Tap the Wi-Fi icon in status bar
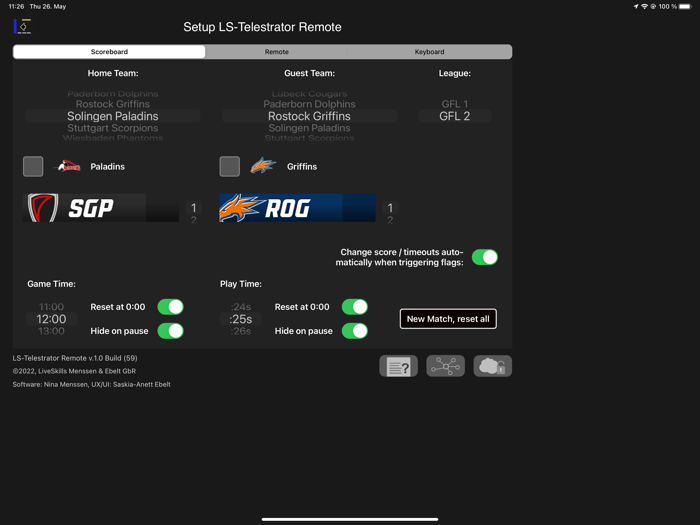 pos(644,6)
